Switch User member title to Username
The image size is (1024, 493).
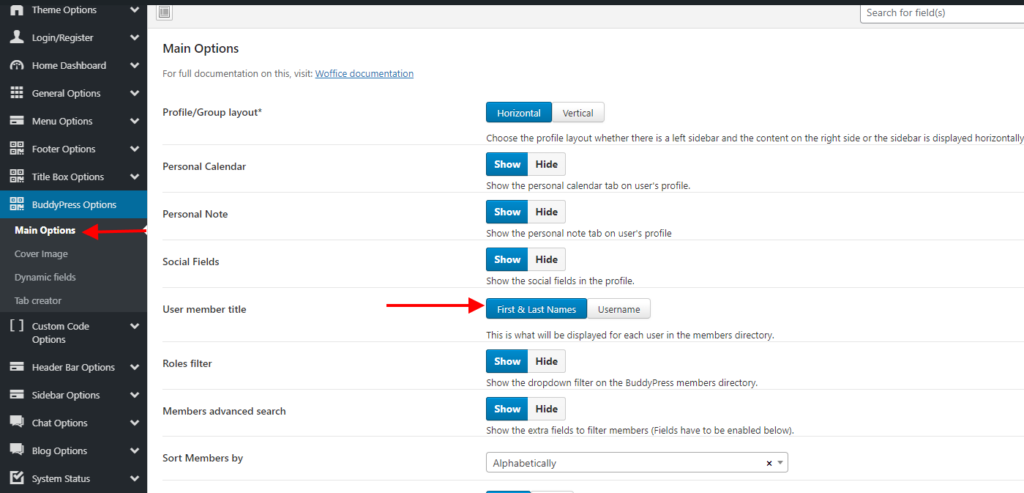click(x=619, y=309)
